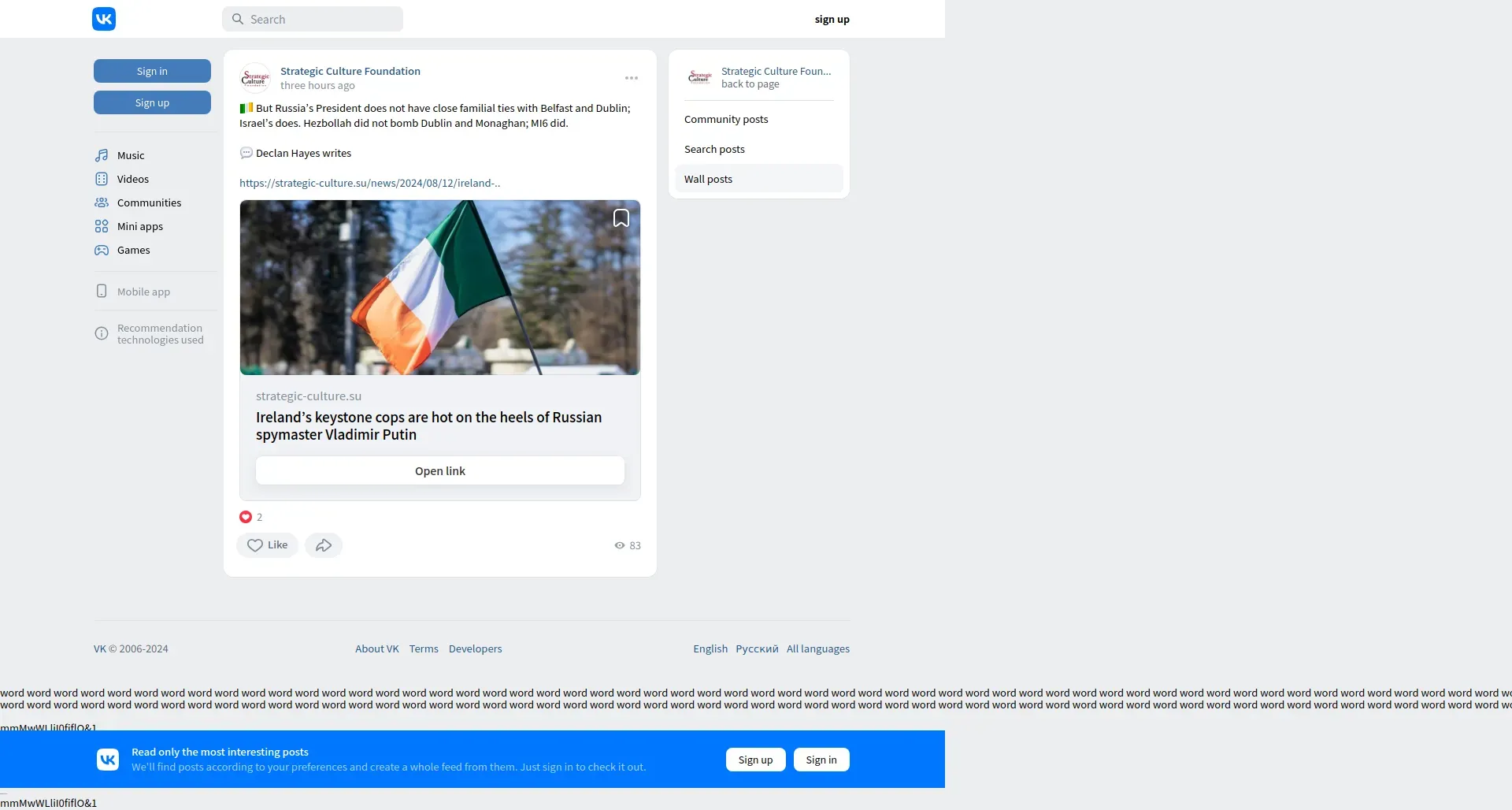
Task: Open the strategic-culture.su article URL
Action: pyautogui.click(x=370, y=183)
